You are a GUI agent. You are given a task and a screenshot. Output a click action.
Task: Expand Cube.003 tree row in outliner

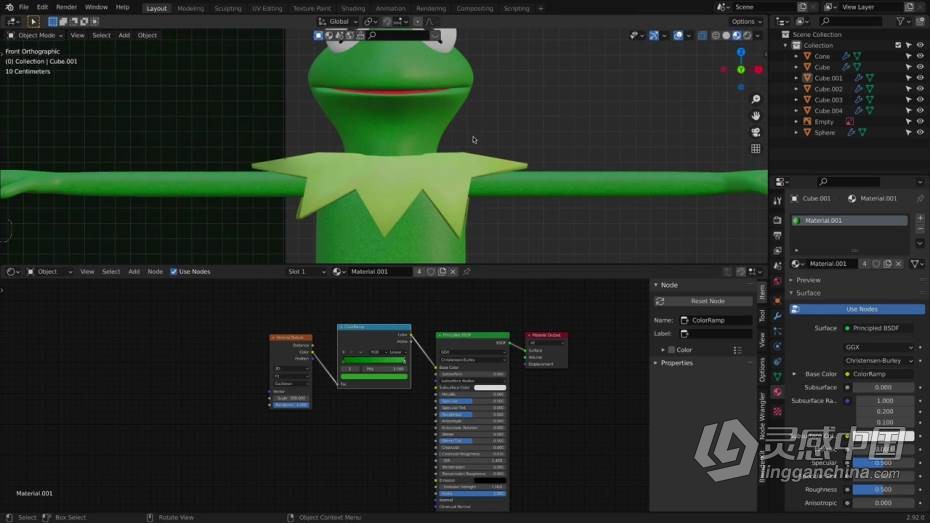[796, 100]
